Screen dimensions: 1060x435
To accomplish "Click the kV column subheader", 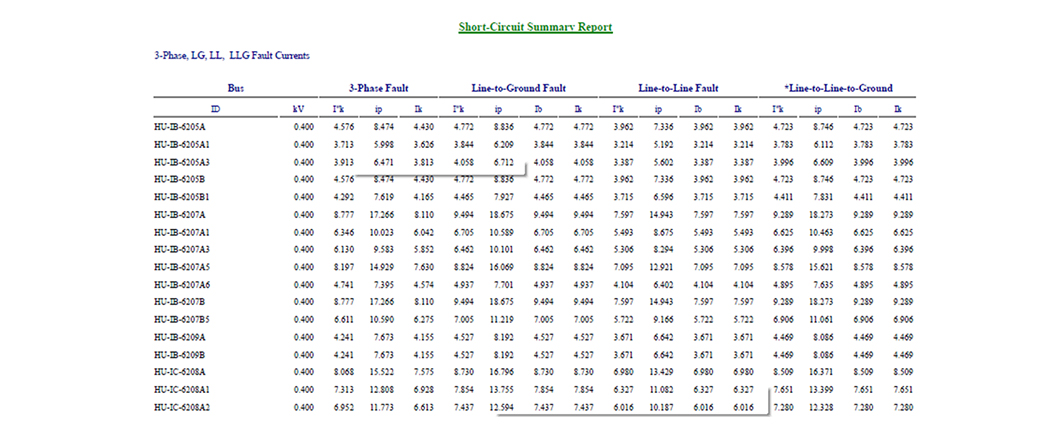I will point(299,108).
